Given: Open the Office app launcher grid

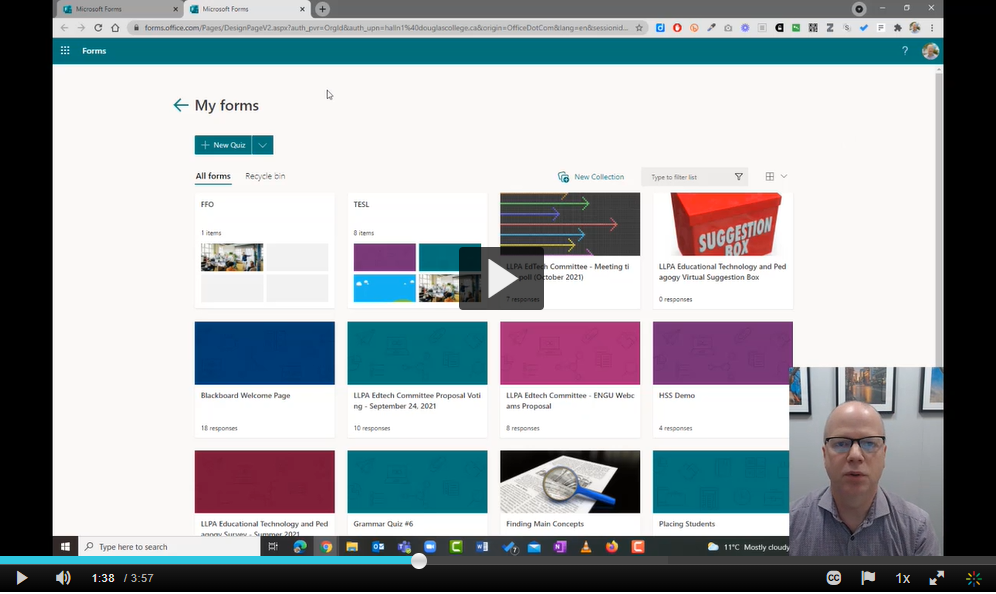Looking at the screenshot, I should click(65, 51).
